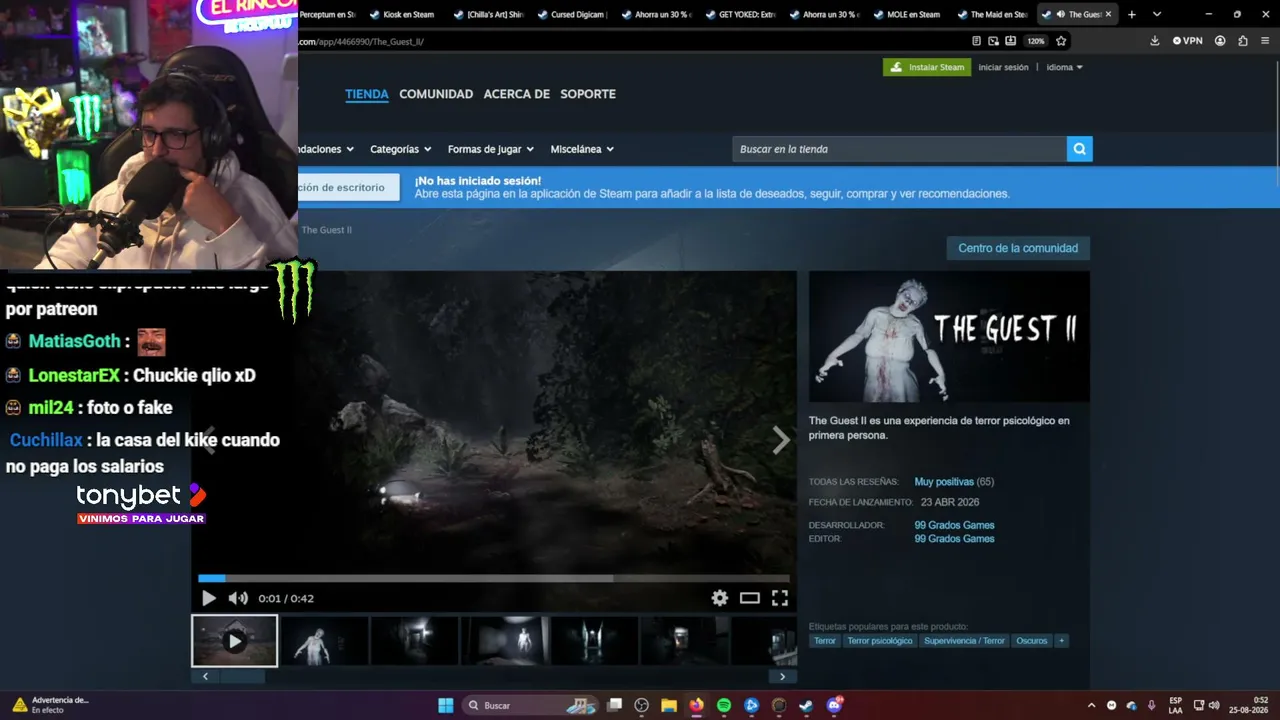Image resolution: width=1280 pixels, height=720 pixels.
Task: Open Steam from the taskbar
Action: [x=806, y=705]
